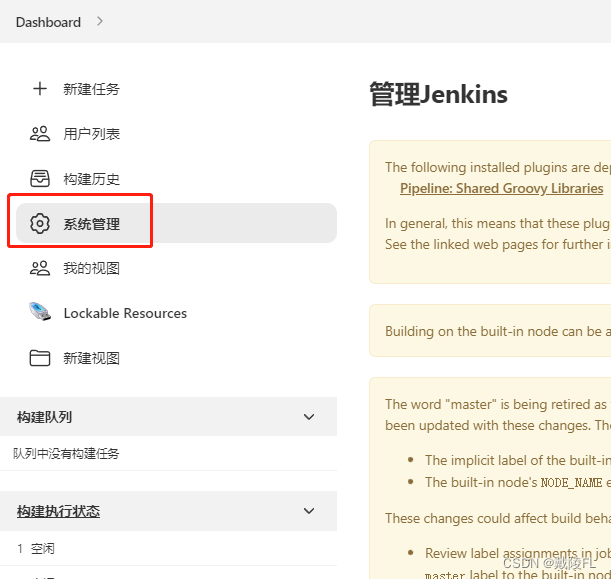Click 'The following installed plugins' text

(498, 168)
